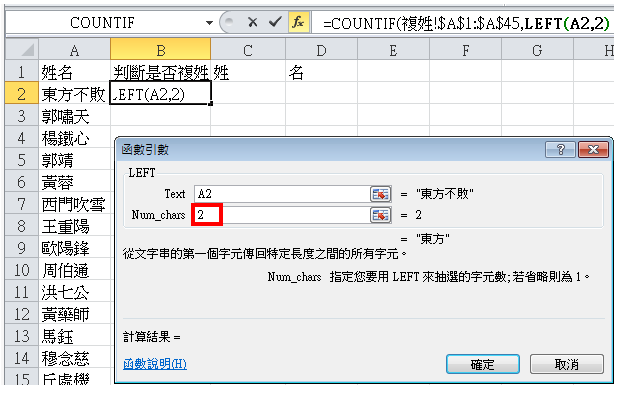Click cell C1 containing 姓
Viewport: 625px width, 395px height.
point(248,72)
